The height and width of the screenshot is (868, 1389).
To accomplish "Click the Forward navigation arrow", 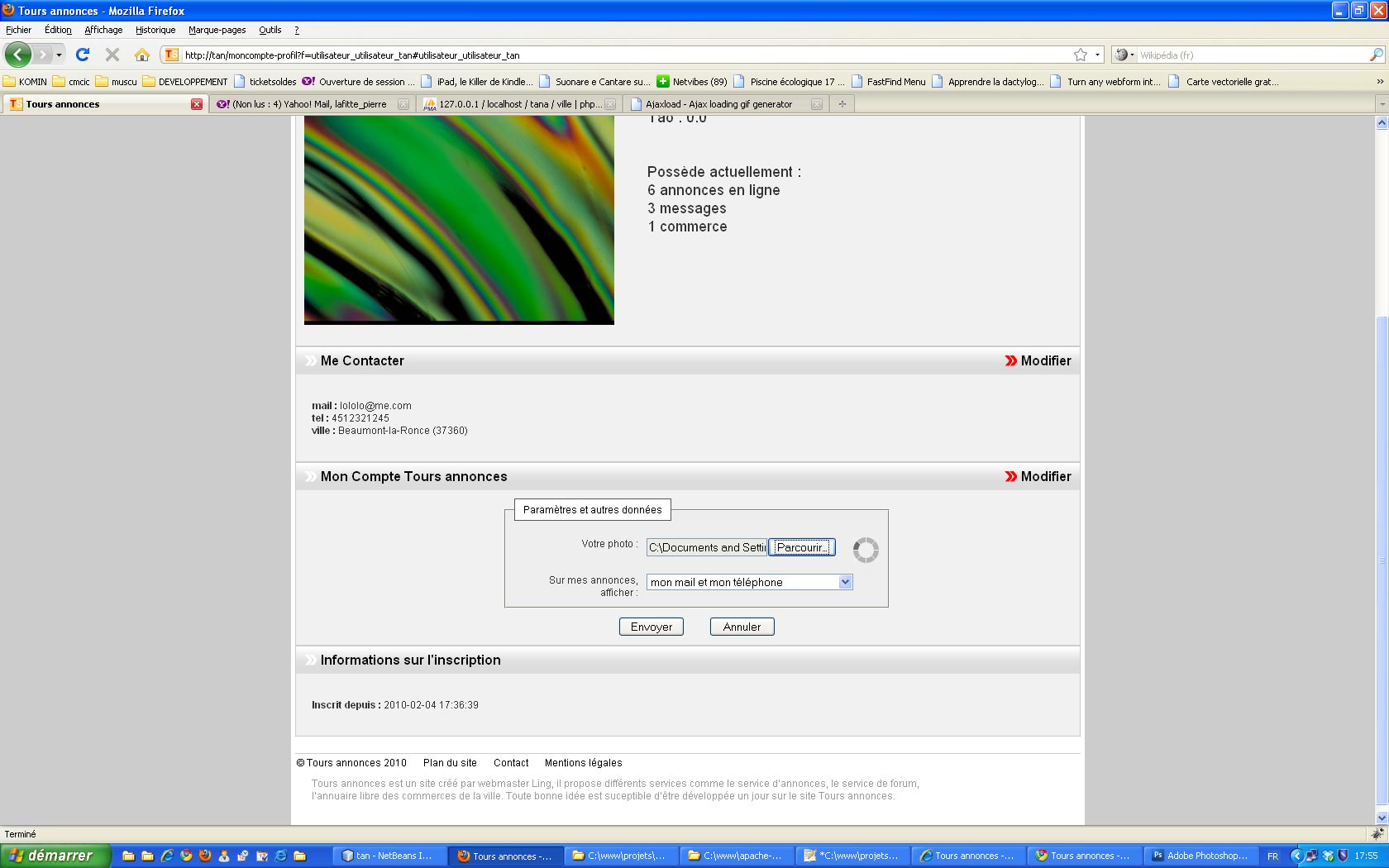I will (x=42, y=55).
